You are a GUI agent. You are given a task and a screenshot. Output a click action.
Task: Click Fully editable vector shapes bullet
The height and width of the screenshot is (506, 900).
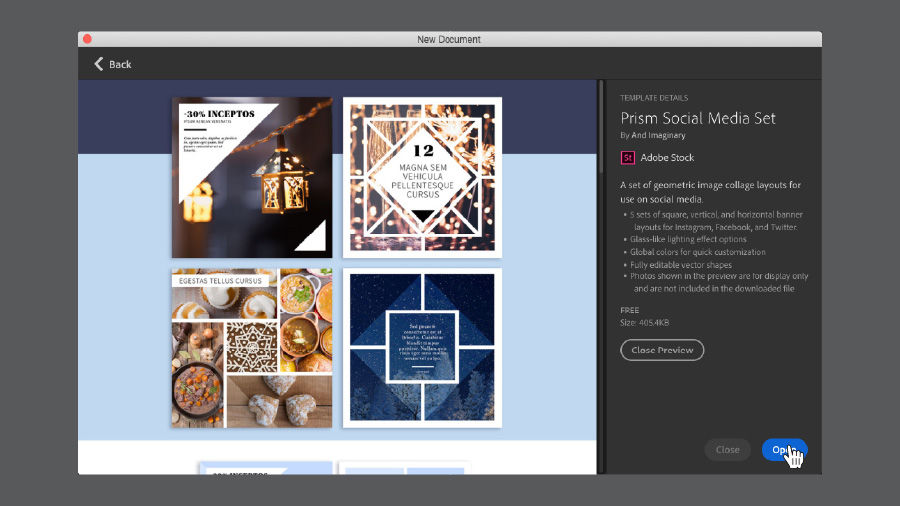680,264
